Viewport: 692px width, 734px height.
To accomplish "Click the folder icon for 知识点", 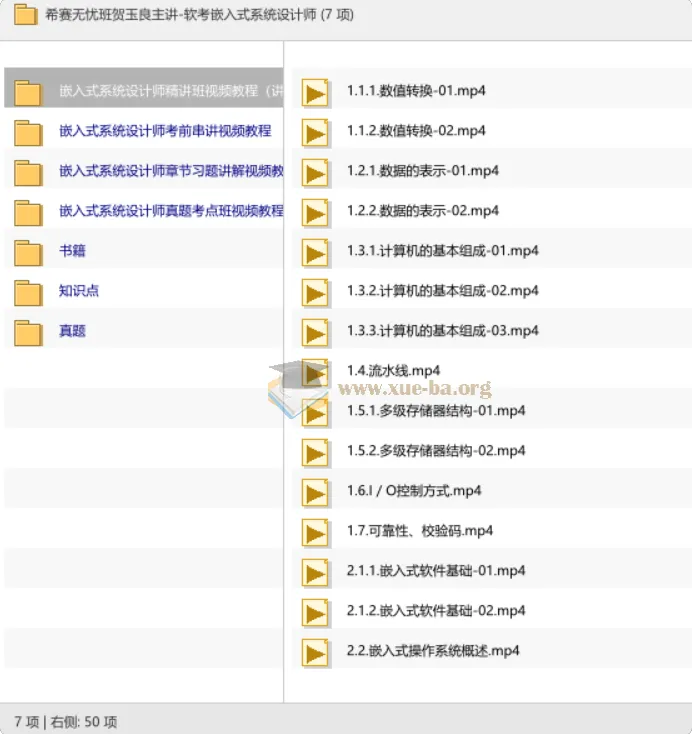I will 28,293.
